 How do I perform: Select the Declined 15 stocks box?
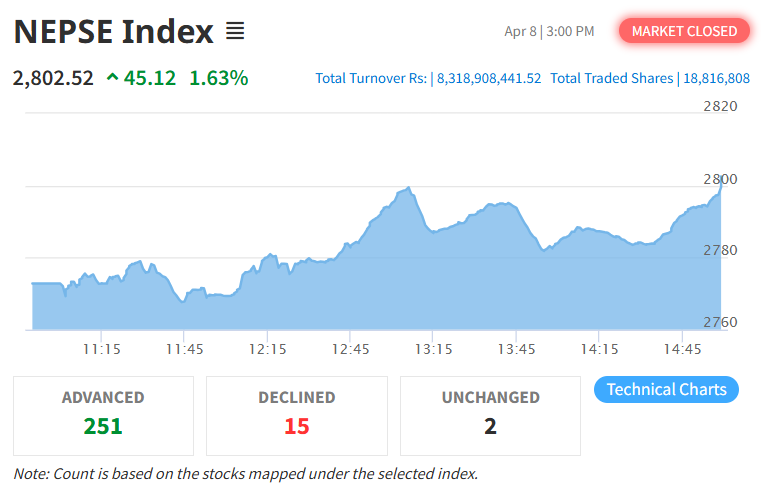pyautogui.click(x=296, y=415)
